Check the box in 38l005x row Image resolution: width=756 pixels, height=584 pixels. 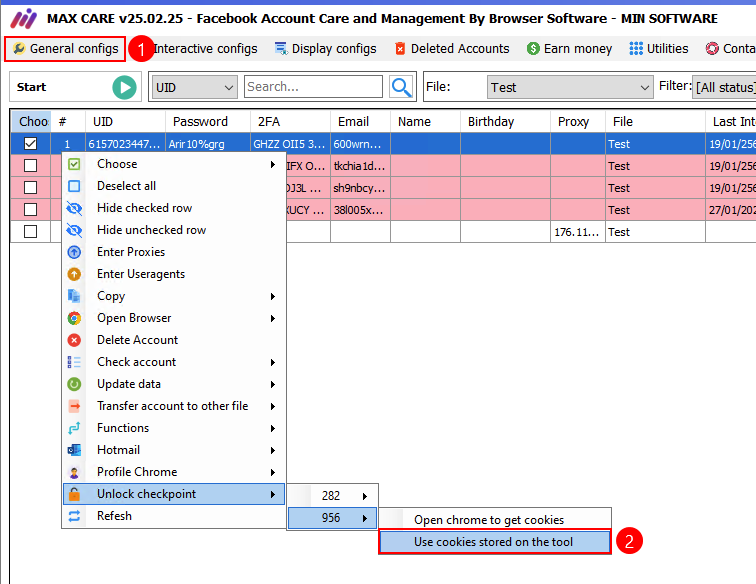point(30,210)
